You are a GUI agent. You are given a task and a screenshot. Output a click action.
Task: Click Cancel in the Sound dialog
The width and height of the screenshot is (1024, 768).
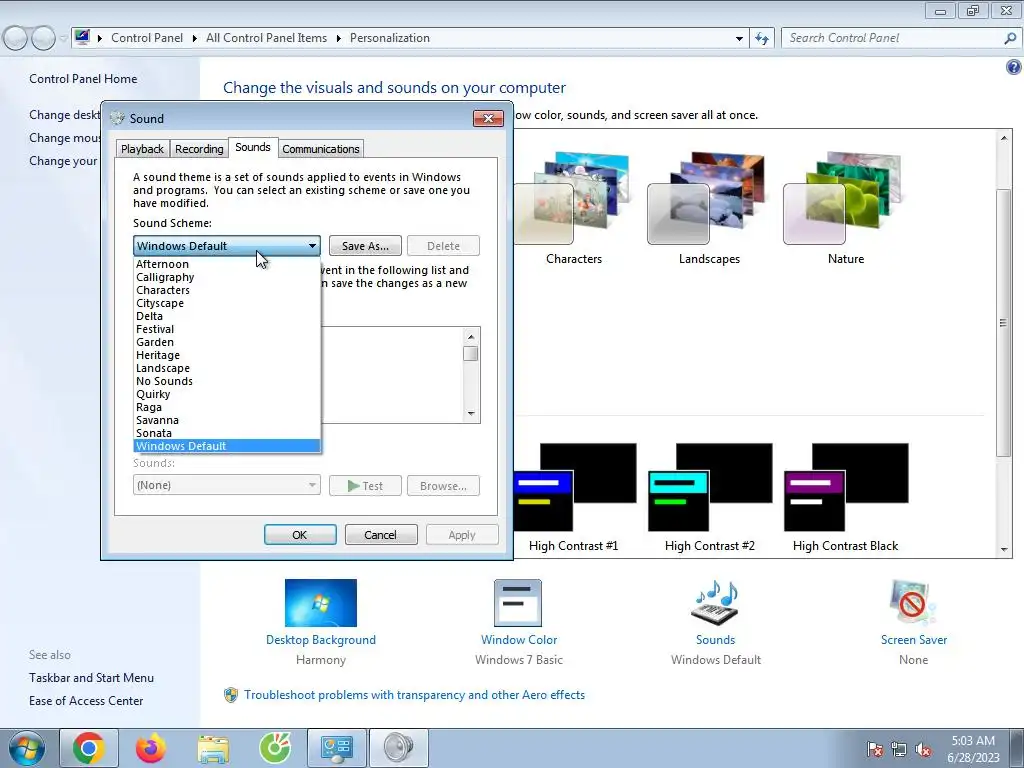tap(381, 535)
